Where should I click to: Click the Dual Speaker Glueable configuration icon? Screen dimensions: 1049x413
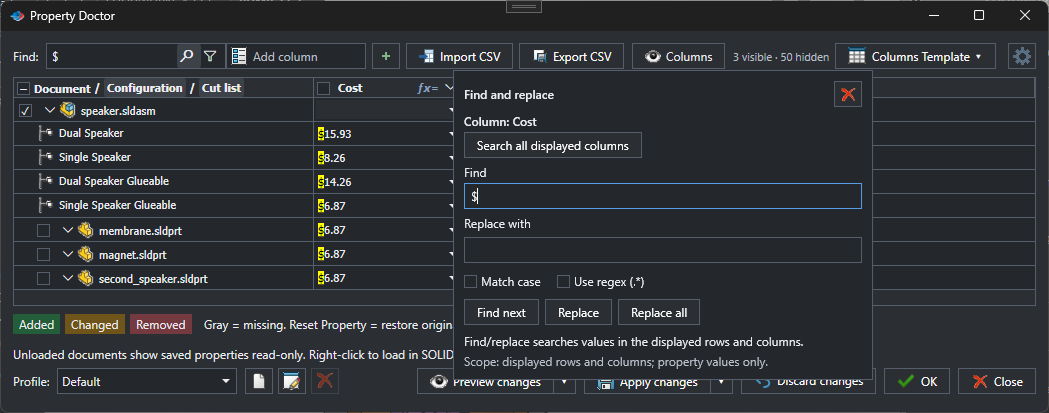point(46,181)
